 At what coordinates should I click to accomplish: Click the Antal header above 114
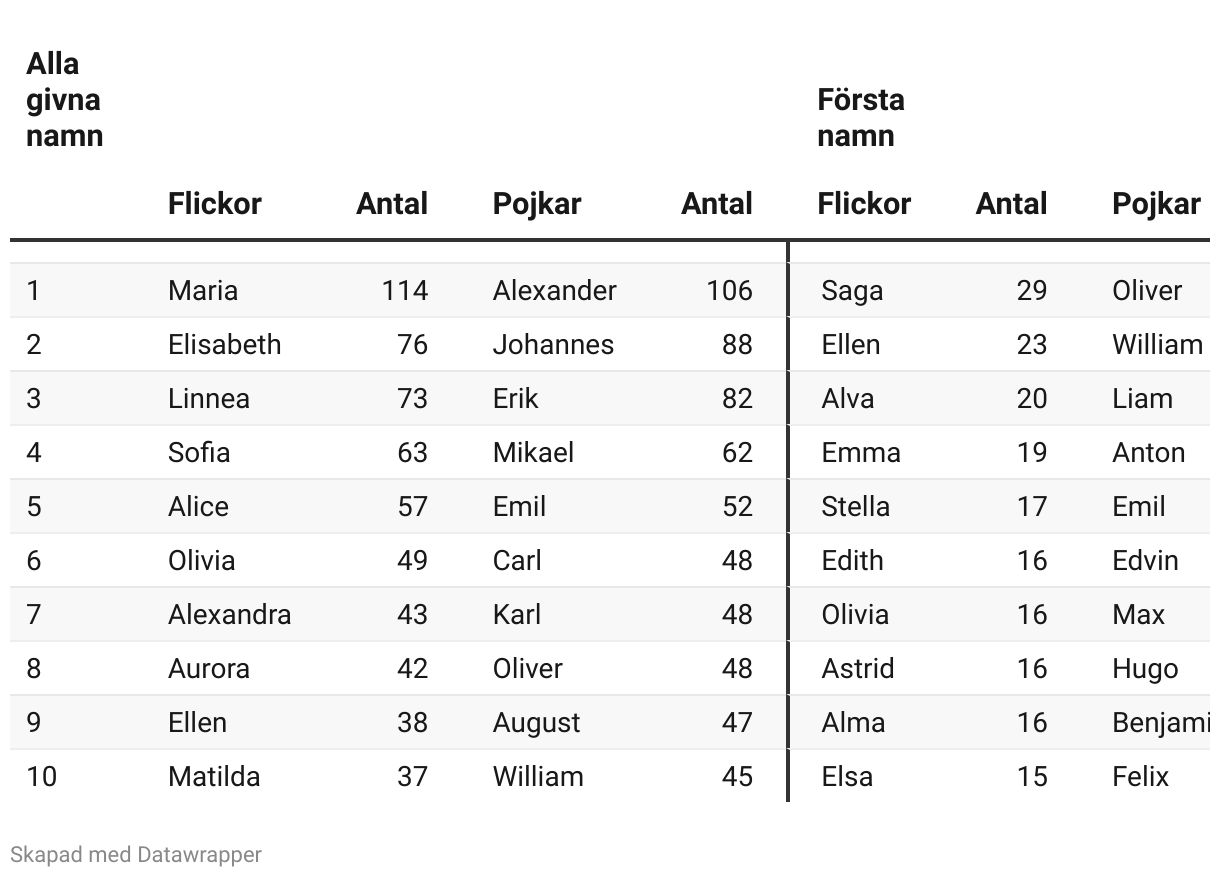pyautogui.click(x=392, y=204)
